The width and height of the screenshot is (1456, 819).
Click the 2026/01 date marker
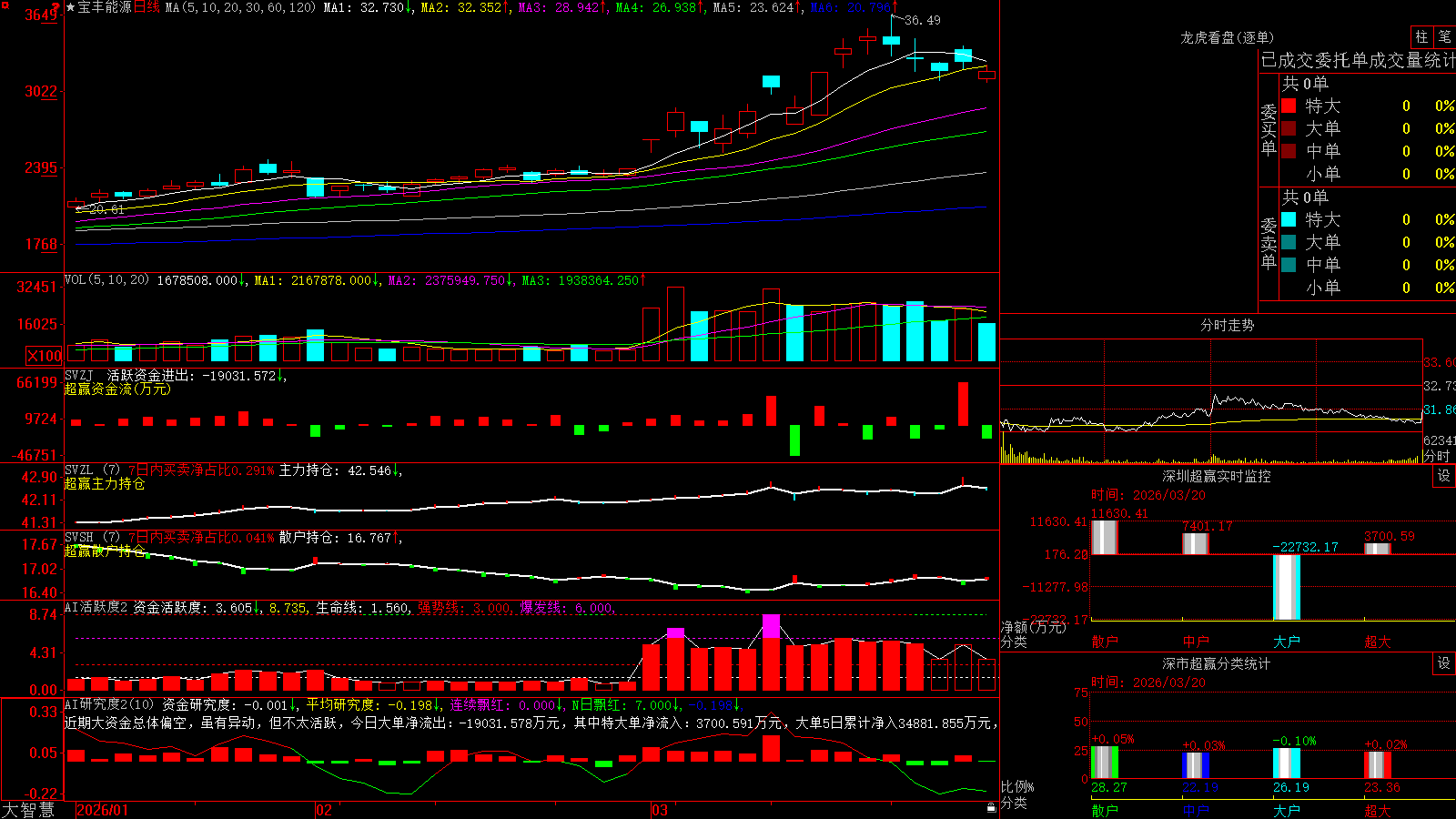click(x=102, y=810)
